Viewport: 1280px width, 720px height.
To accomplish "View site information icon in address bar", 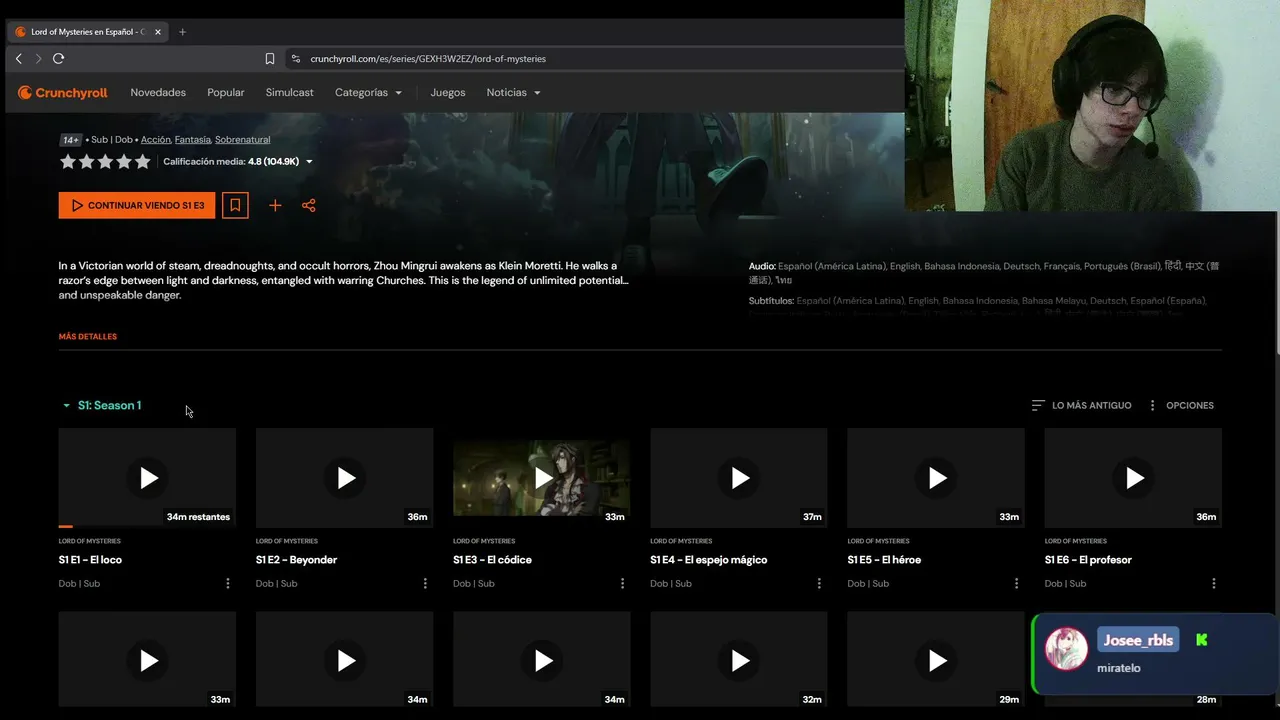I will click(295, 59).
